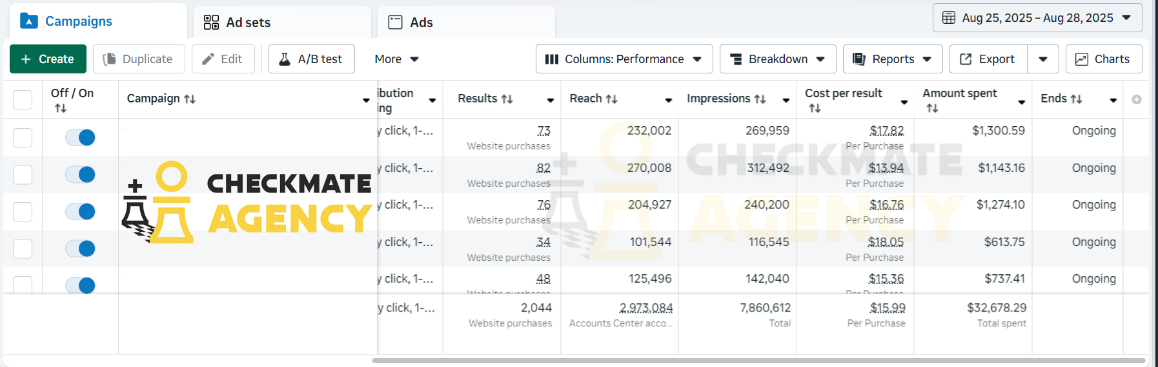
Task: Click the Export button
Action: coord(988,59)
